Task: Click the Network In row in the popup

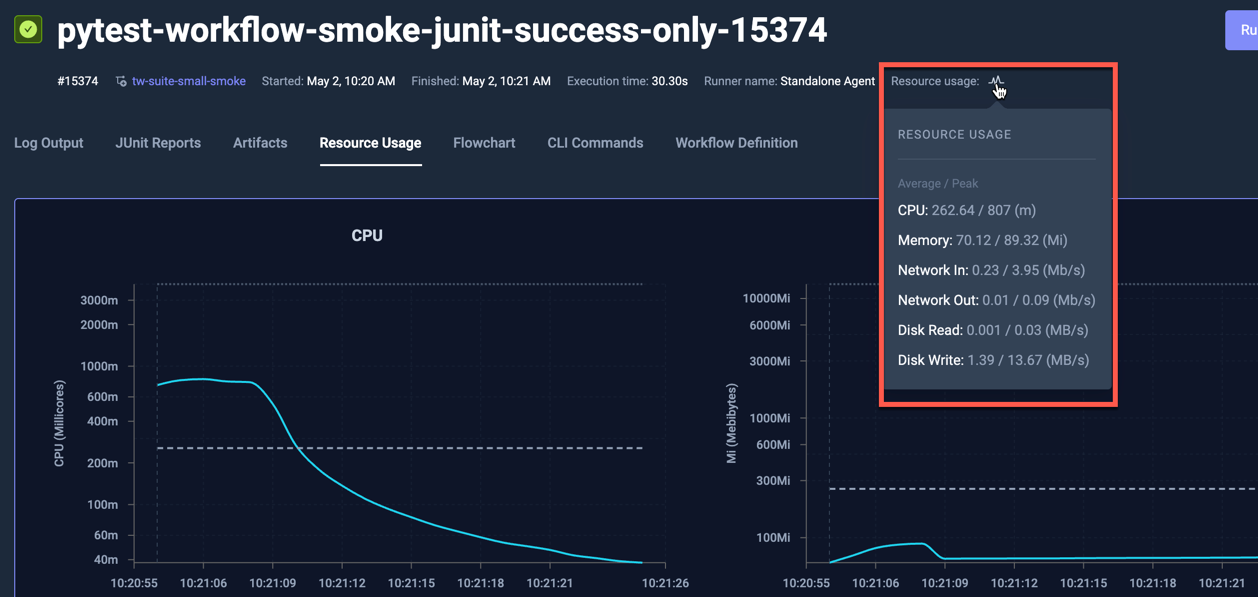Action: (990, 270)
